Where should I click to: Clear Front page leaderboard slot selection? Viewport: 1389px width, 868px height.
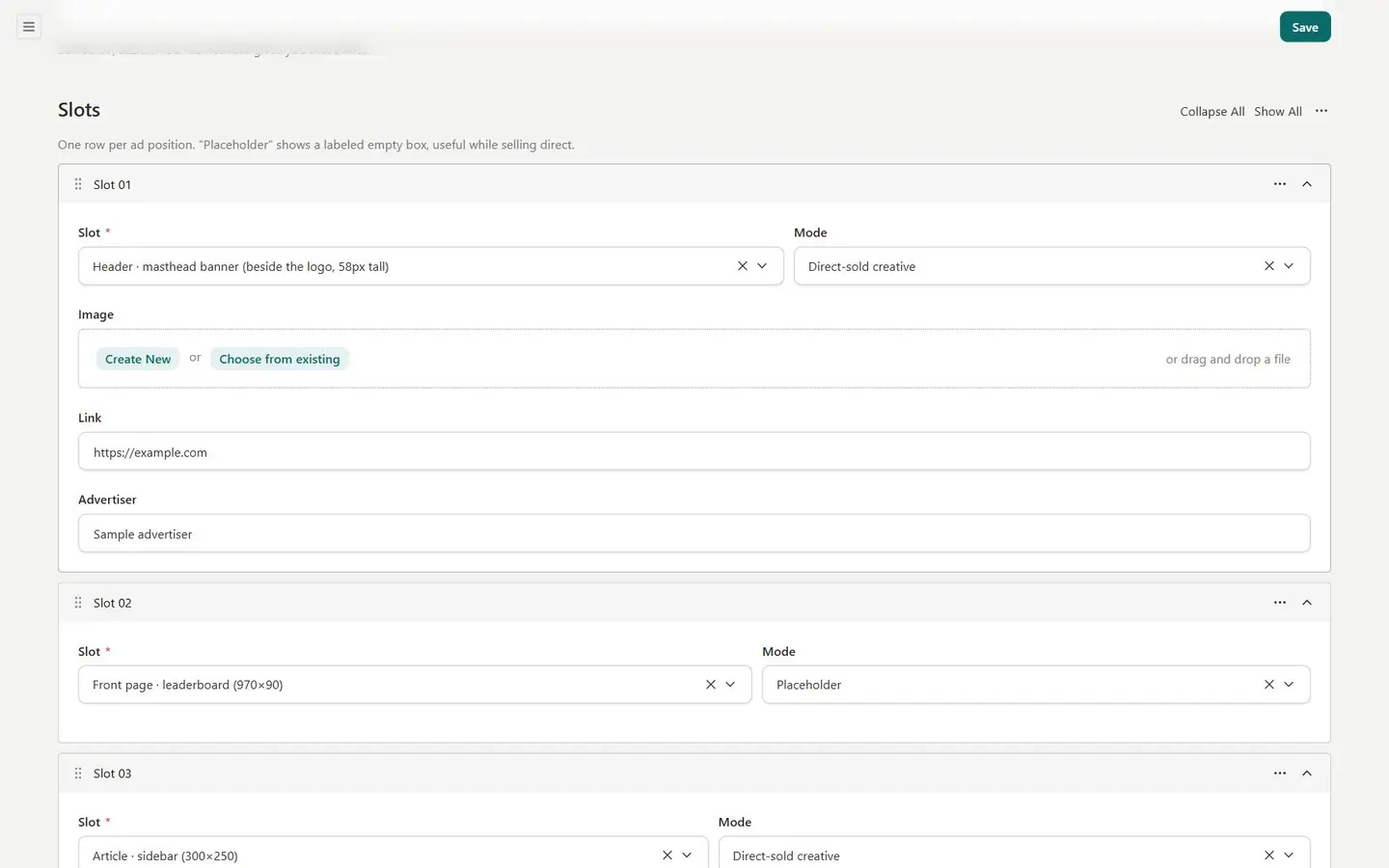(x=711, y=685)
